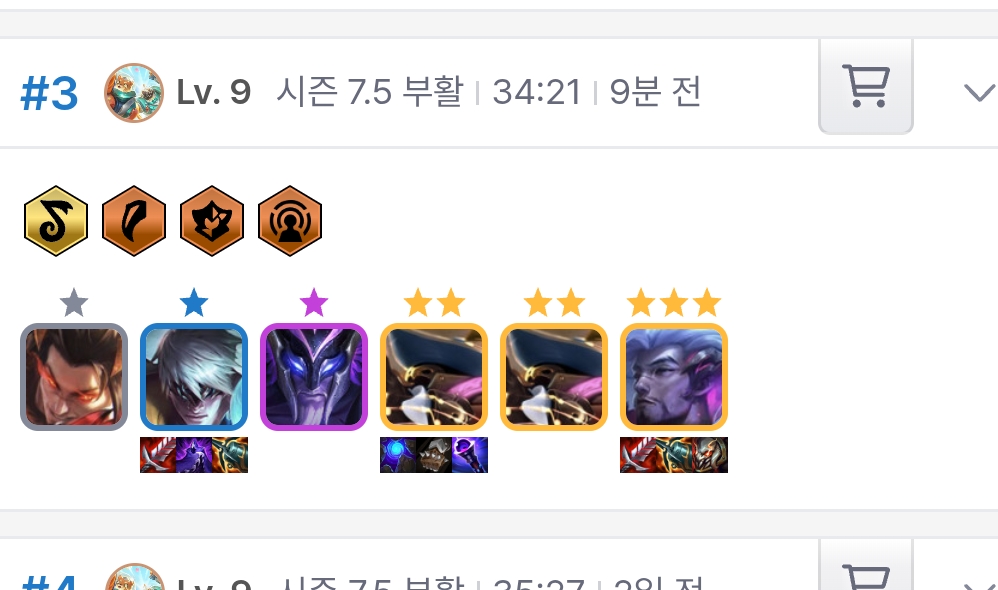Click the gold musical note trait icon
The image size is (998, 590).
coord(56,221)
